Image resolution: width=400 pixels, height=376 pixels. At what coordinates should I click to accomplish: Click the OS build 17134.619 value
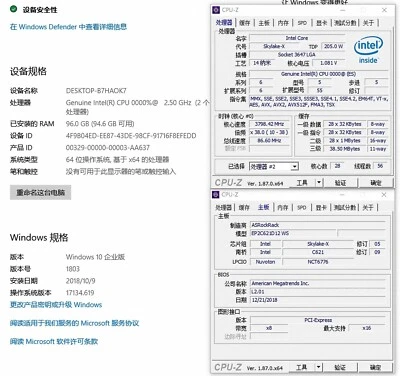[80, 293]
